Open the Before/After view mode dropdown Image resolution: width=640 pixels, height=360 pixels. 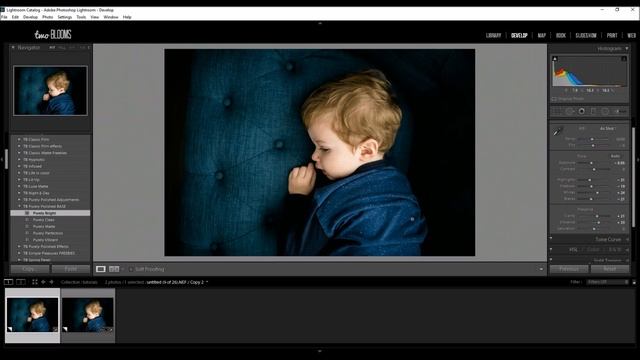pos(123,269)
